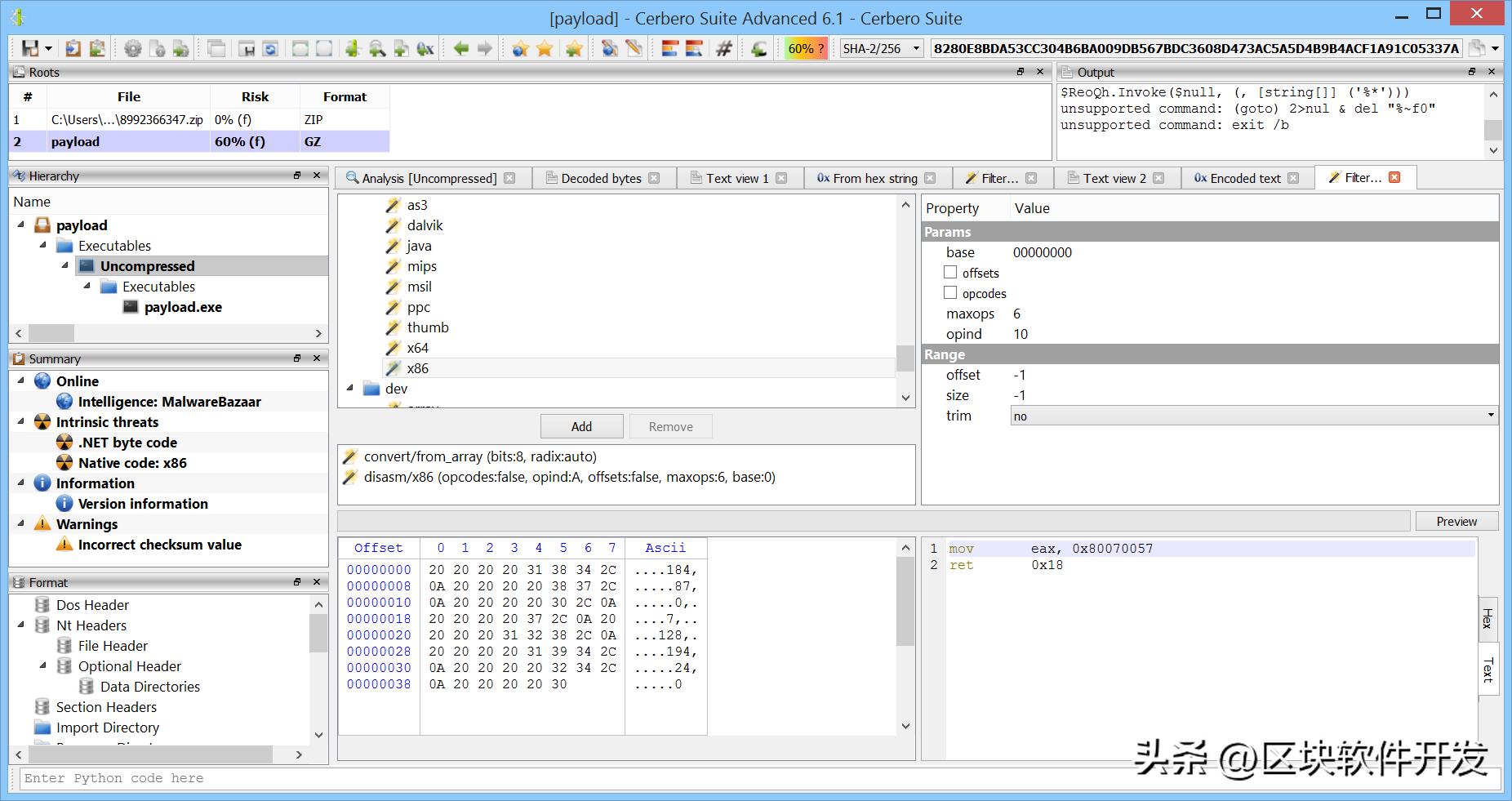Enable the opcodes checkbox

(x=950, y=293)
